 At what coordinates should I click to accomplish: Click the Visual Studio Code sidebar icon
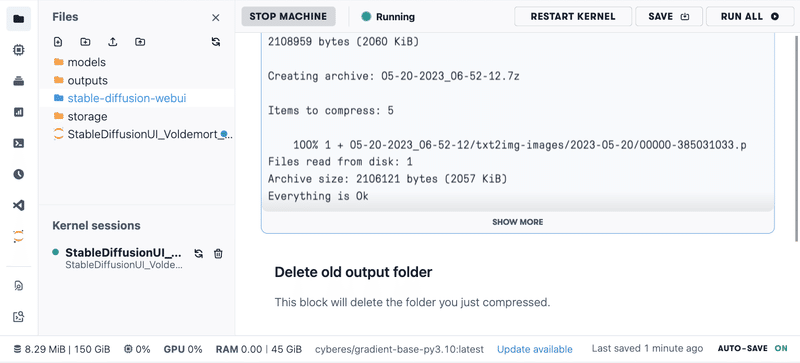[x=19, y=205]
